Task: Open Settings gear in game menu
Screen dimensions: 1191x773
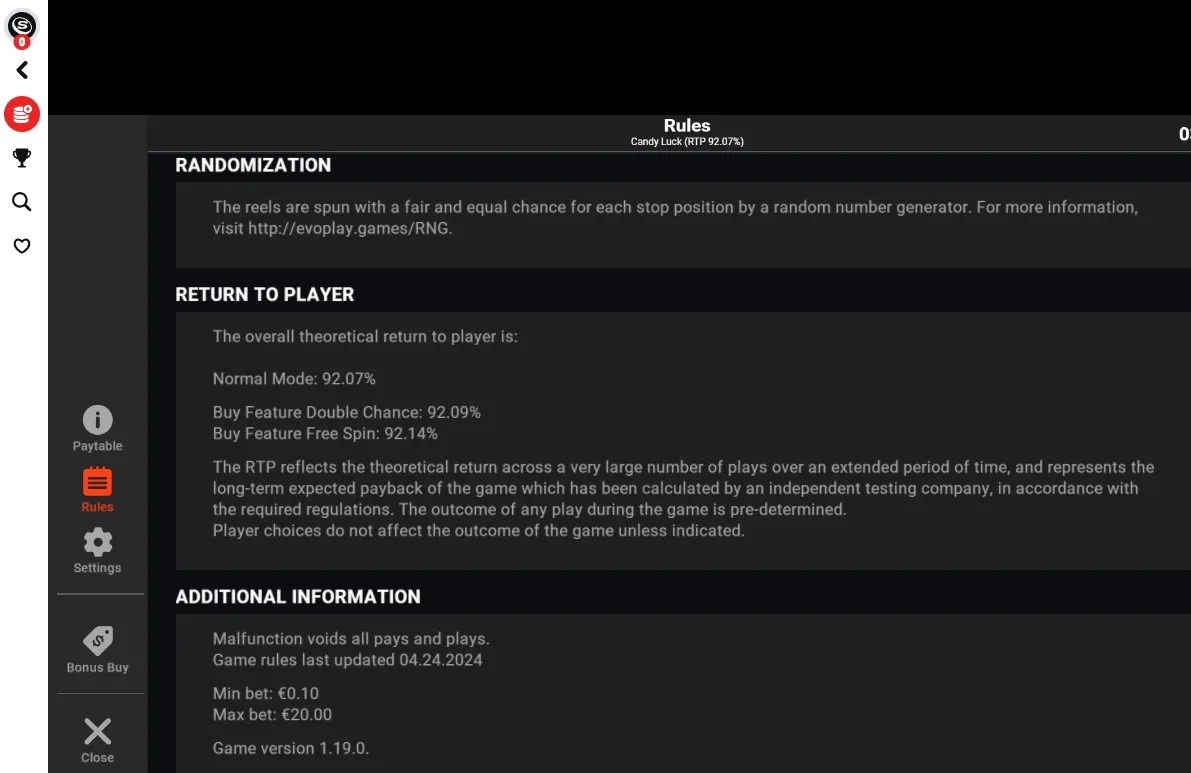Action: click(97, 551)
